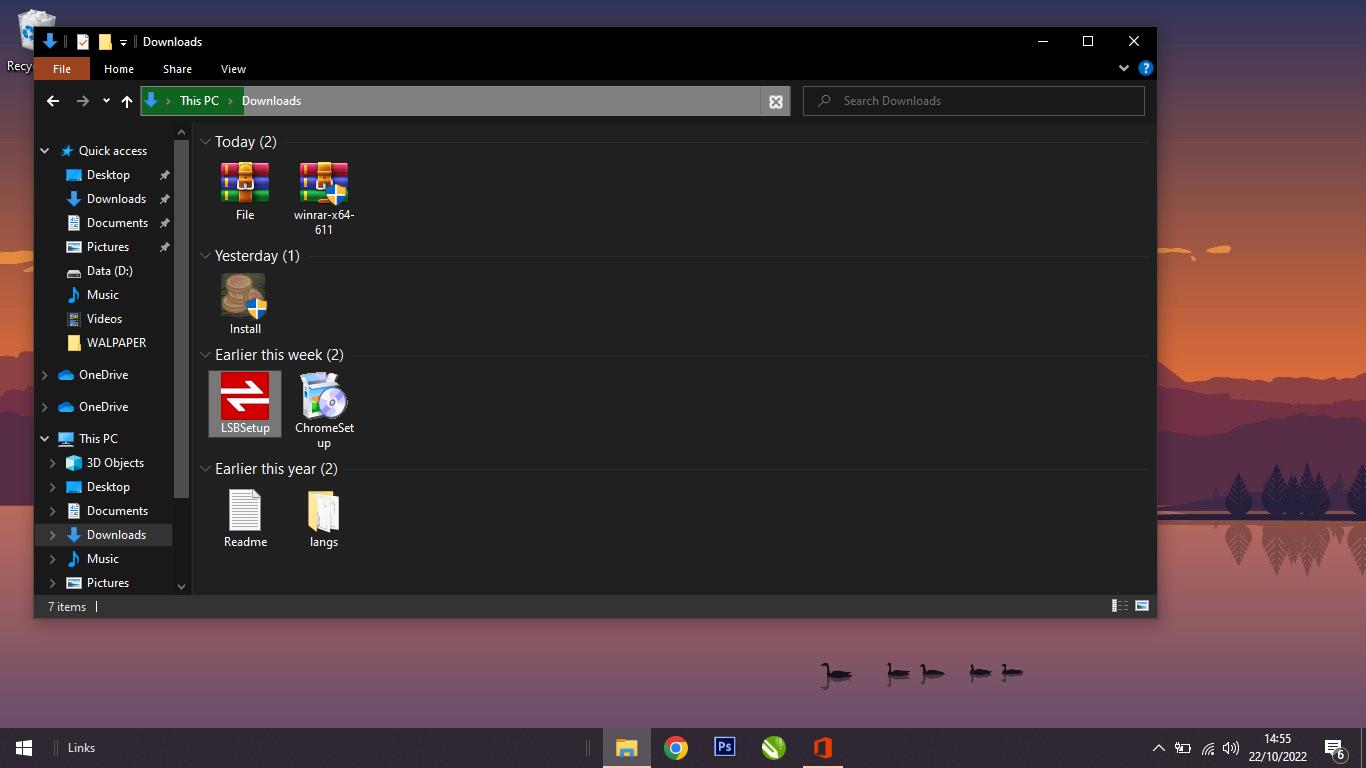The height and width of the screenshot is (768, 1366).
Task: Click This PC in the address bar
Action: click(x=199, y=101)
